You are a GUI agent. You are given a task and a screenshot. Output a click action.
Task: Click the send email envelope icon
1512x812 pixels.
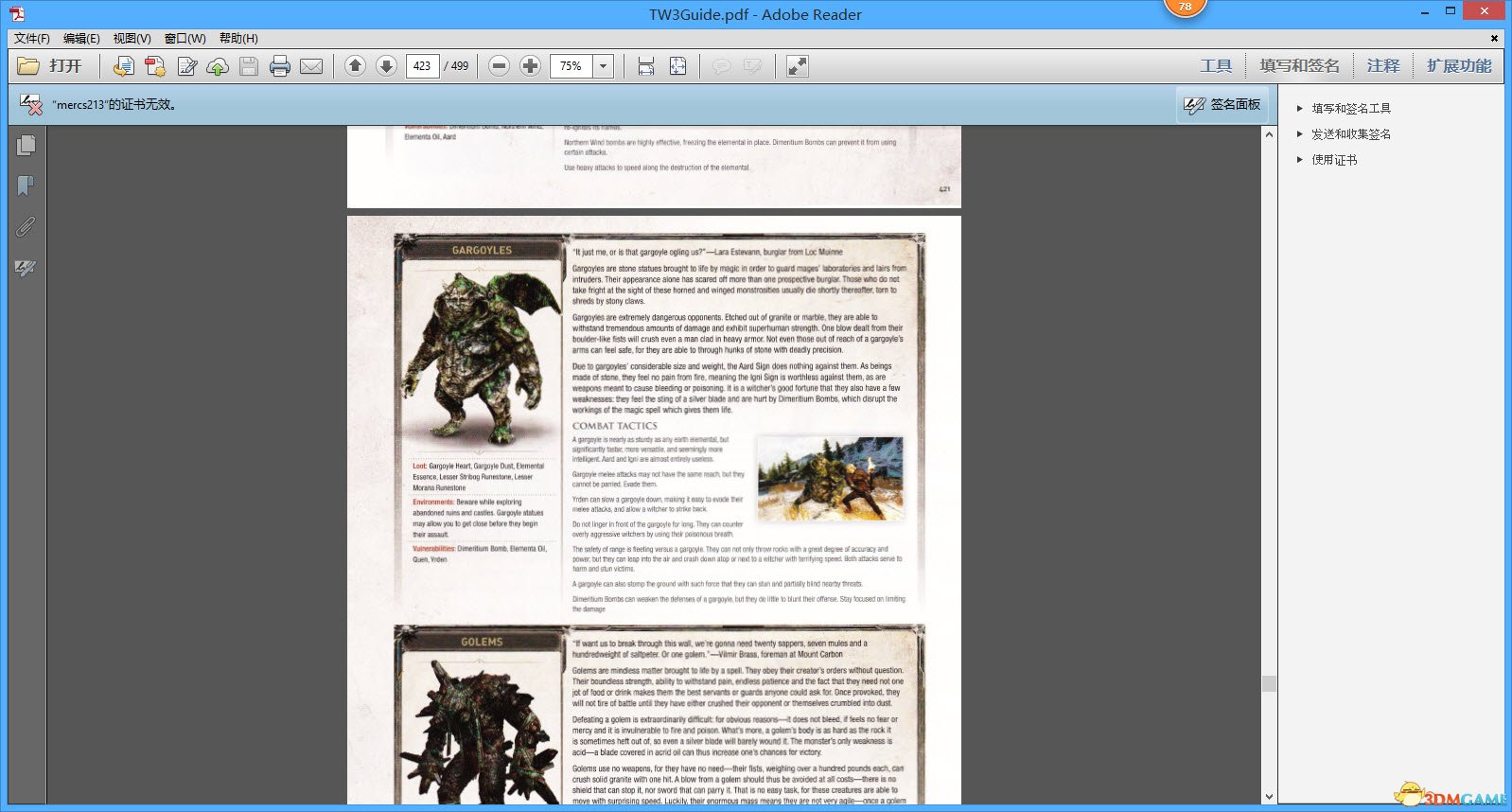pos(311,66)
